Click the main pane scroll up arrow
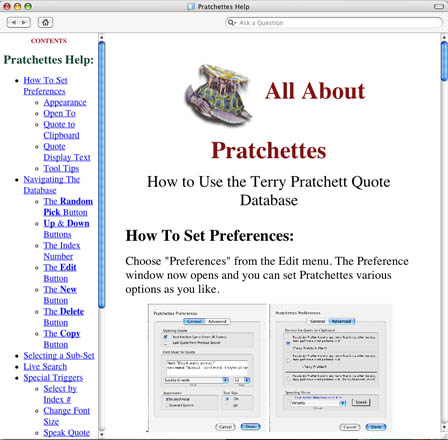The image size is (448, 440). pos(444,37)
